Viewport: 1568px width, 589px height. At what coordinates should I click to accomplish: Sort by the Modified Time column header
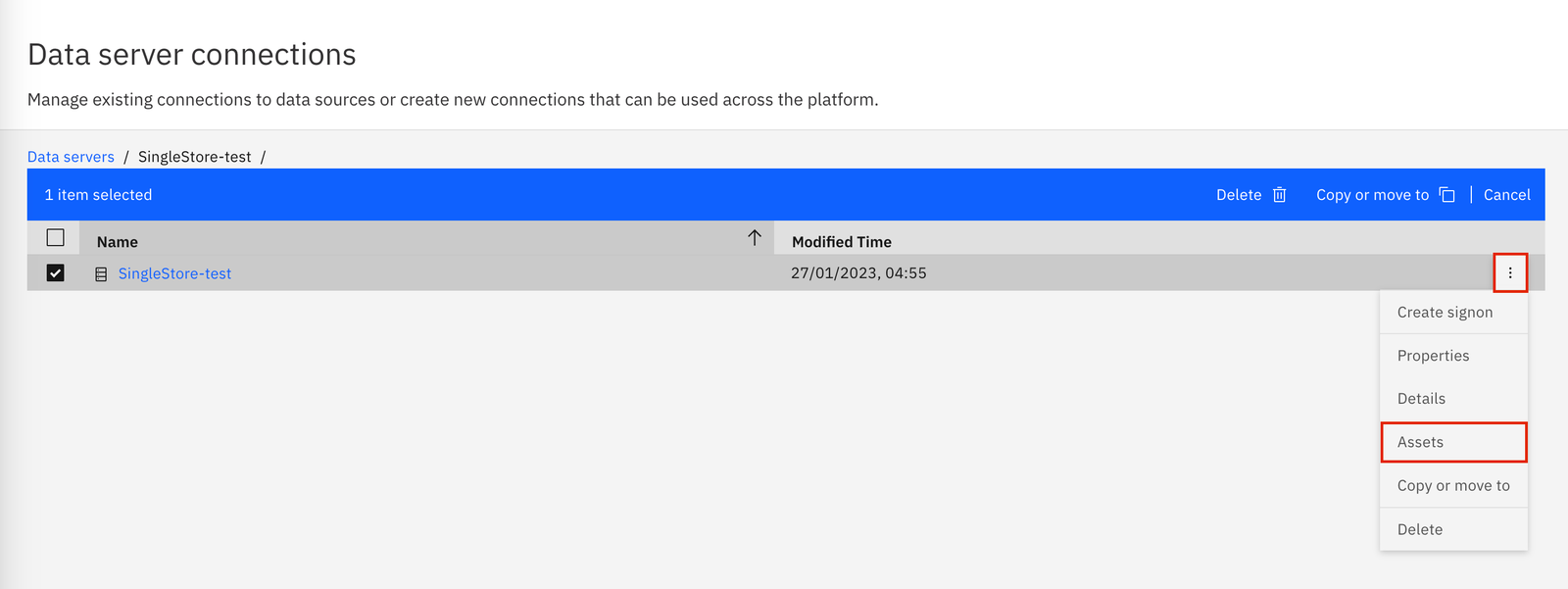tap(839, 241)
